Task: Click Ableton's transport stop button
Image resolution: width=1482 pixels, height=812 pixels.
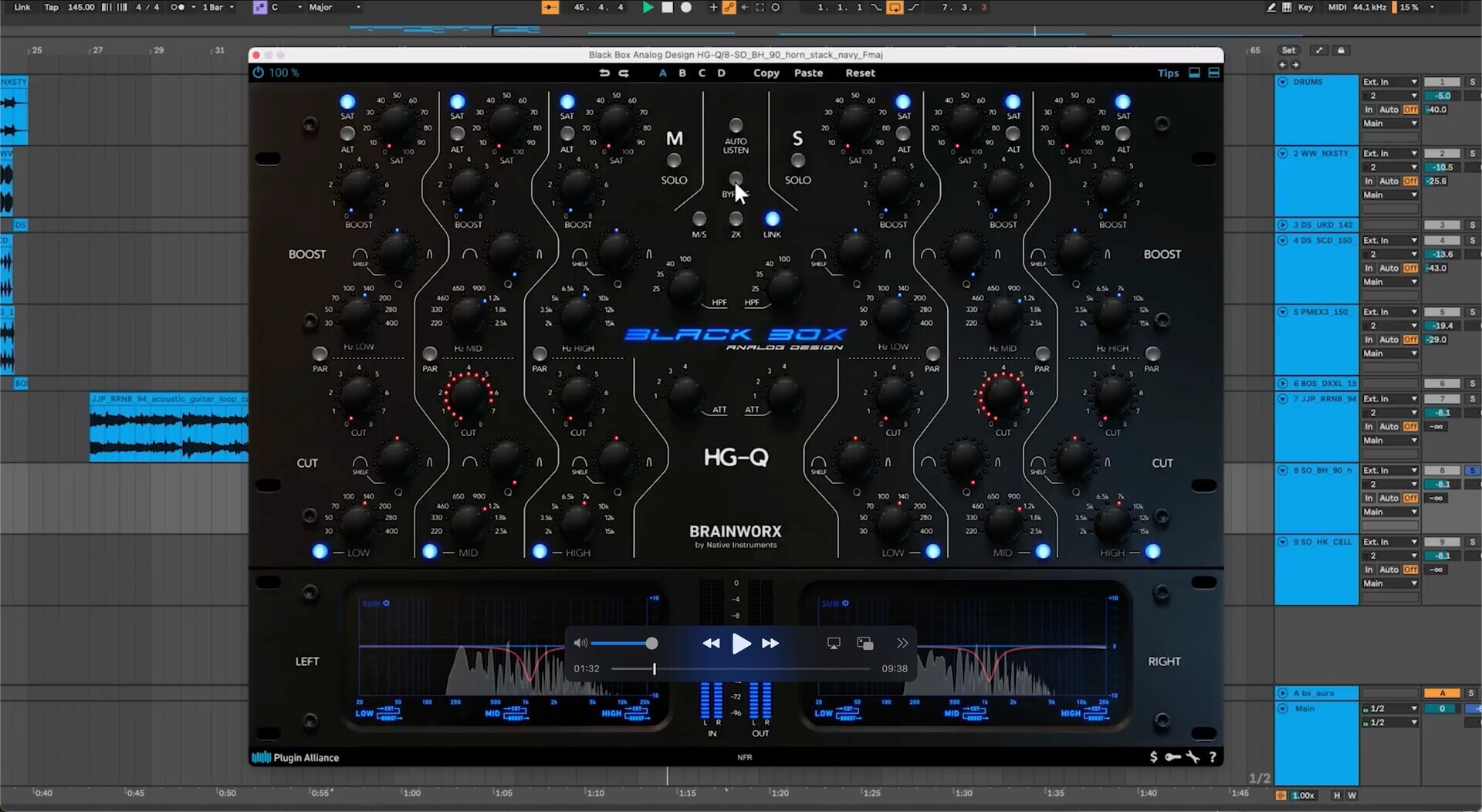Action: pyautogui.click(x=667, y=7)
